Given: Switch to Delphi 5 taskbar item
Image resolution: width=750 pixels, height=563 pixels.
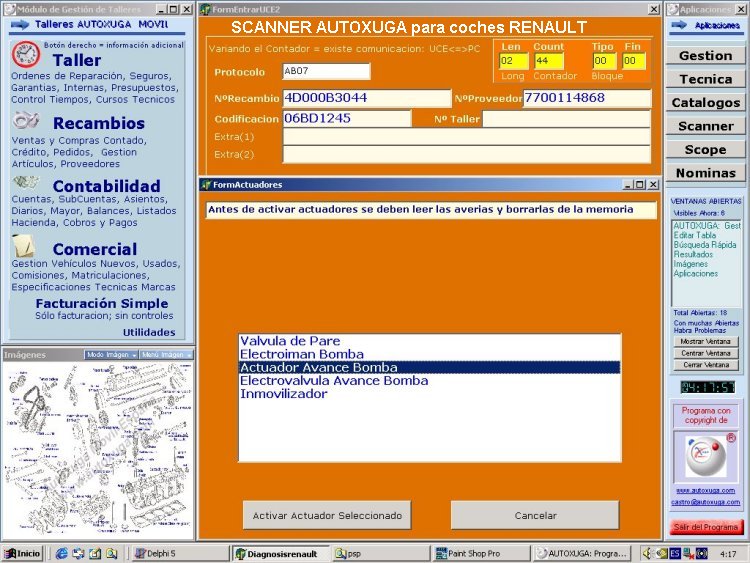Looking at the screenshot, I should tap(179, 553).
